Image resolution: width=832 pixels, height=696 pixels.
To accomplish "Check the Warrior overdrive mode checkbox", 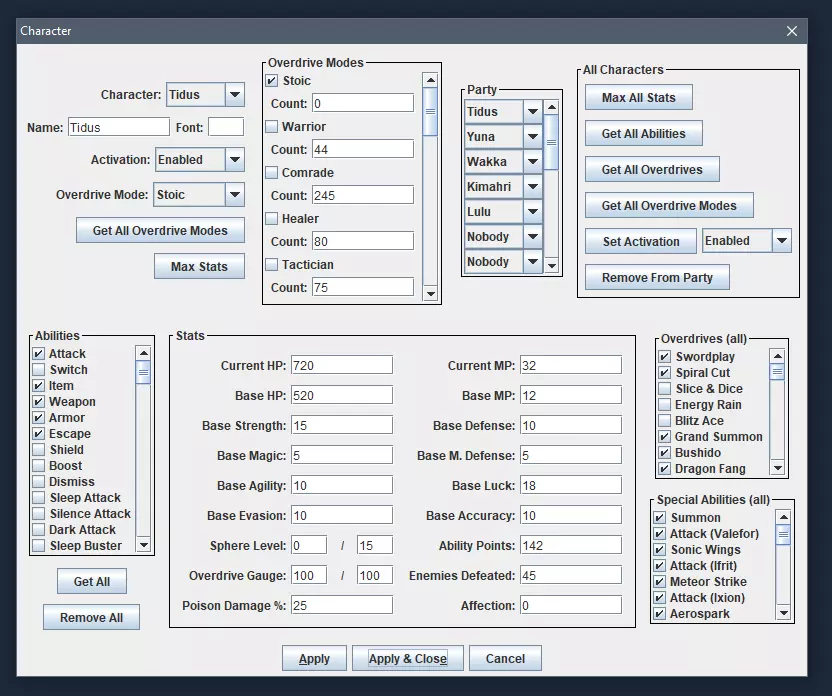I will [x=271, y=127].
